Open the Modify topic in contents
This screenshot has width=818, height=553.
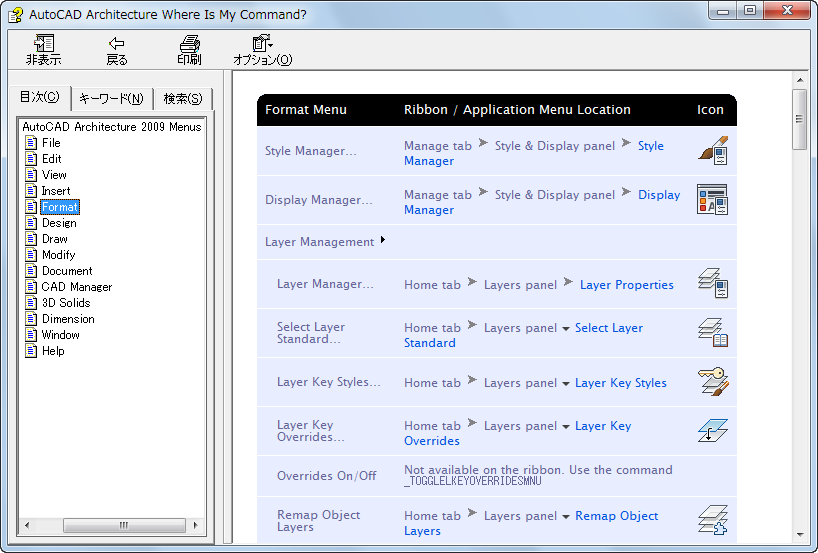point(58,255)
